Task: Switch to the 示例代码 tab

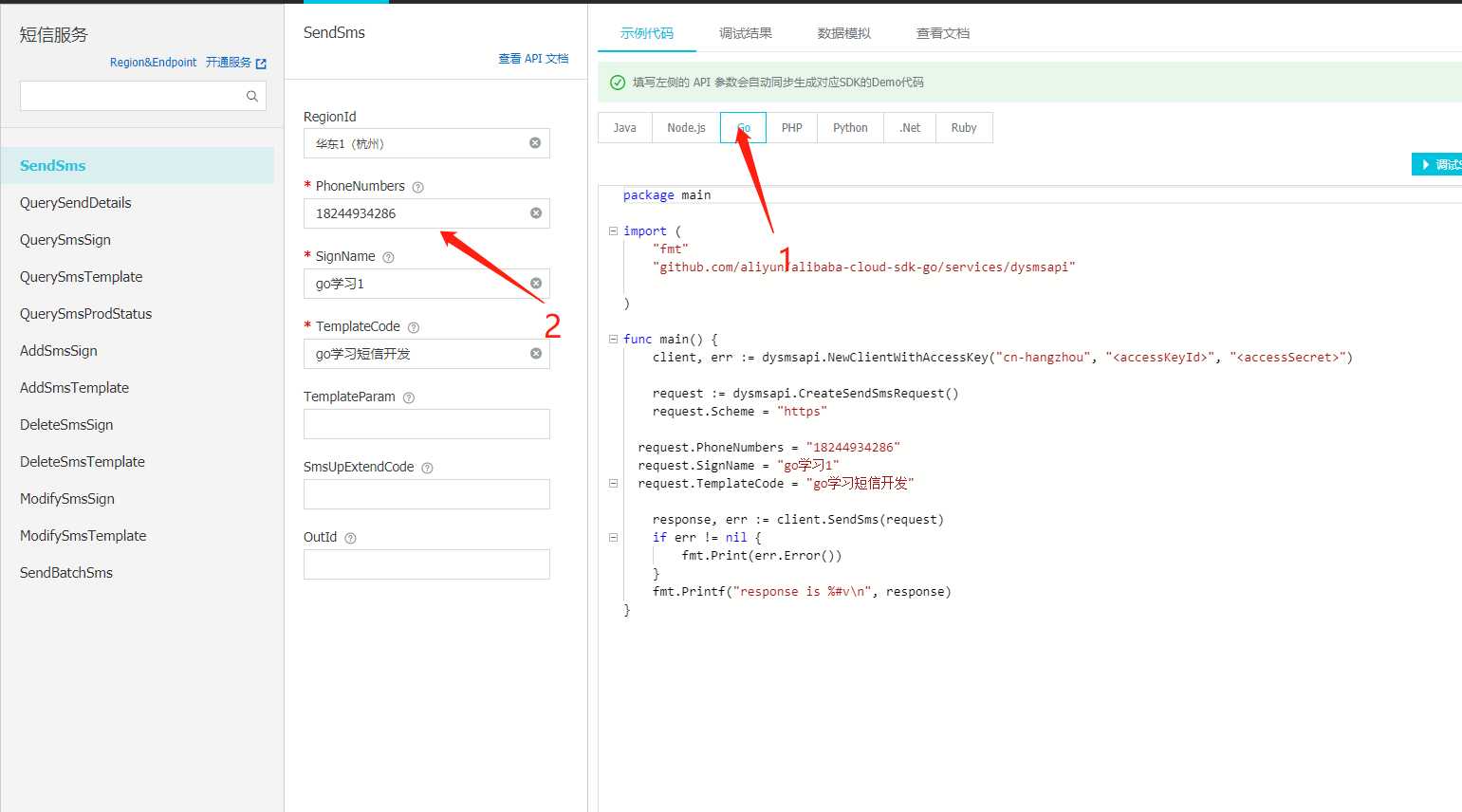Action: pos(647,33)
